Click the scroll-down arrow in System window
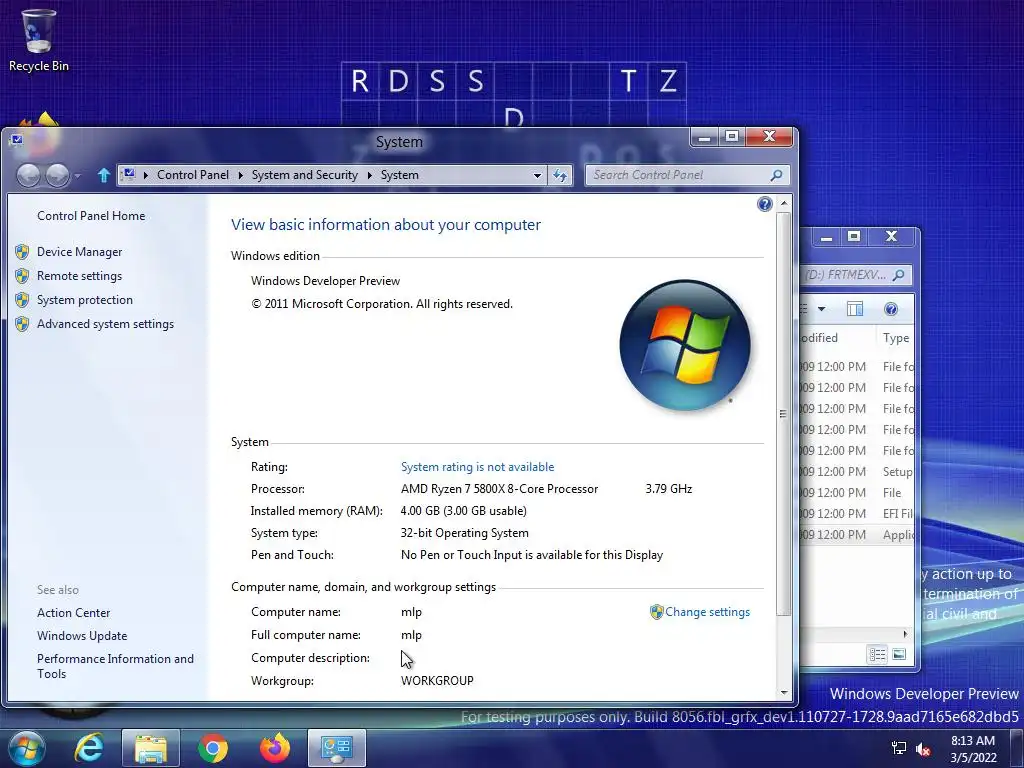The height and width of the screenshot is (768, 1024). (x=784, y=693)
